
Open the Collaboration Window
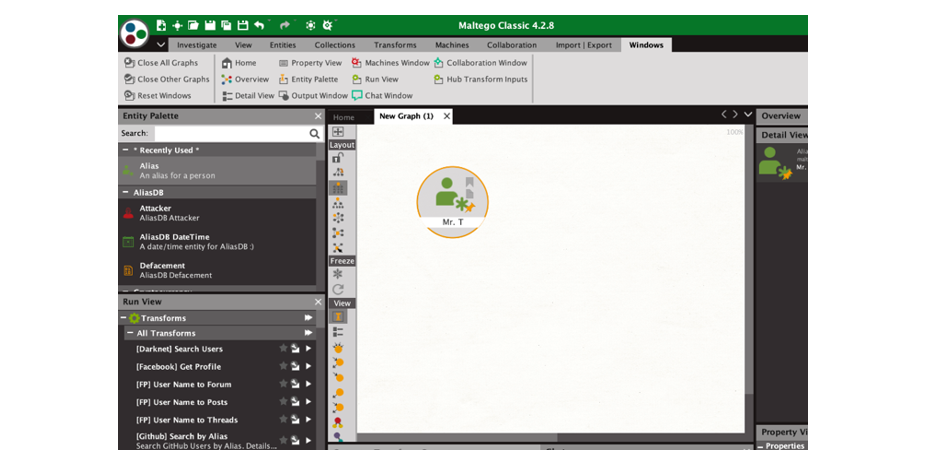pos(480,63)
